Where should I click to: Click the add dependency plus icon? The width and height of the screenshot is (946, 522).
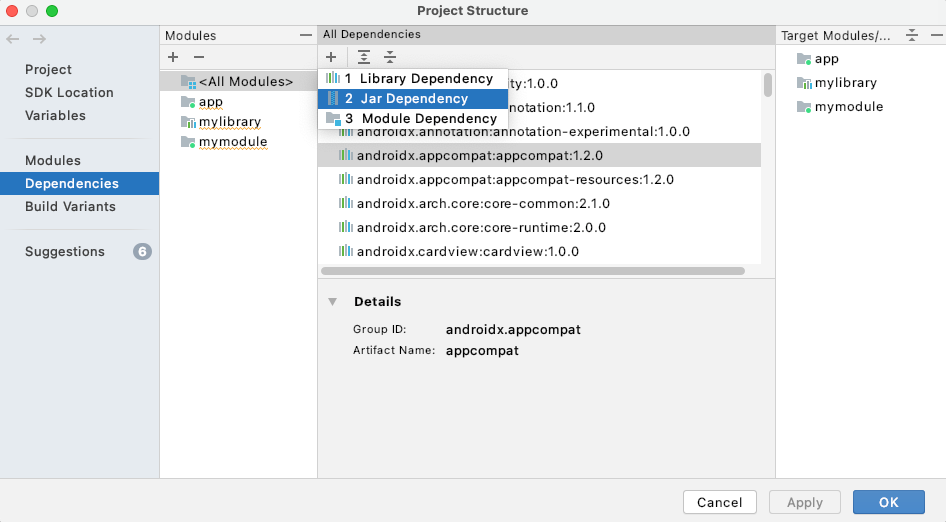(x=331, y=57)
